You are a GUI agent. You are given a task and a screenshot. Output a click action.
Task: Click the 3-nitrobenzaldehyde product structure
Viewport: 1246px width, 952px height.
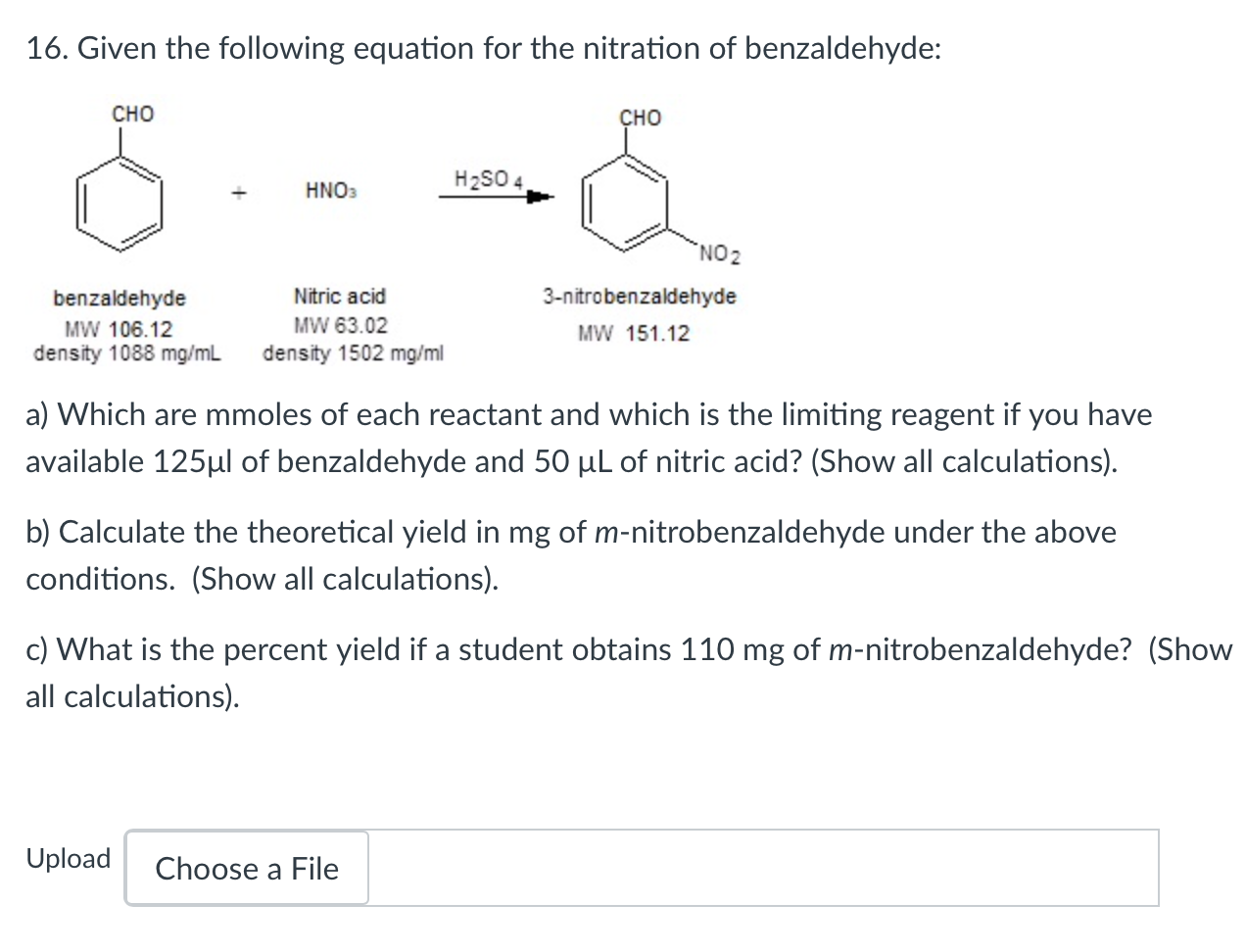pyautogui.click(x=624, y=203)
